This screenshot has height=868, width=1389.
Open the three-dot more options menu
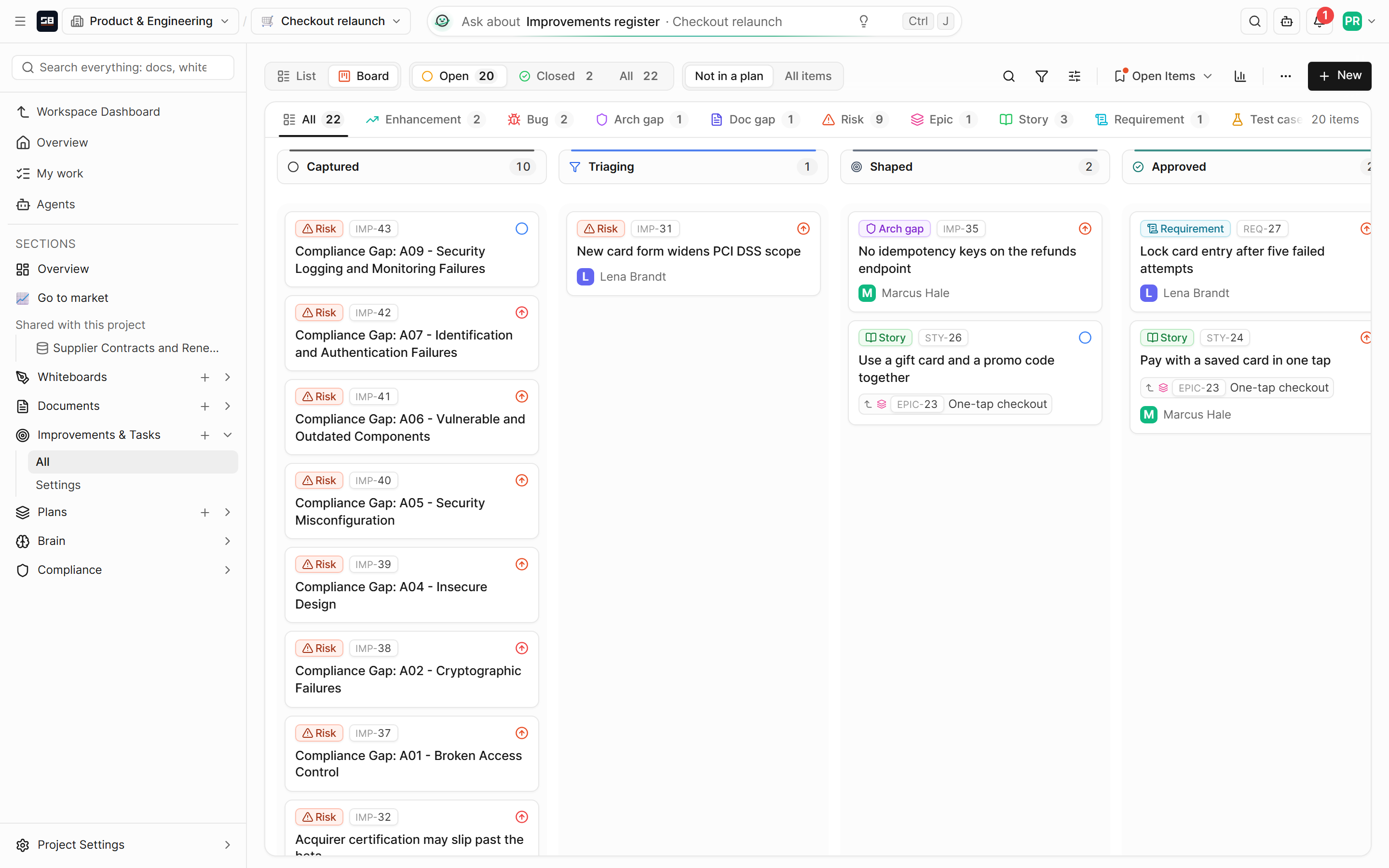click(1285, 76)
